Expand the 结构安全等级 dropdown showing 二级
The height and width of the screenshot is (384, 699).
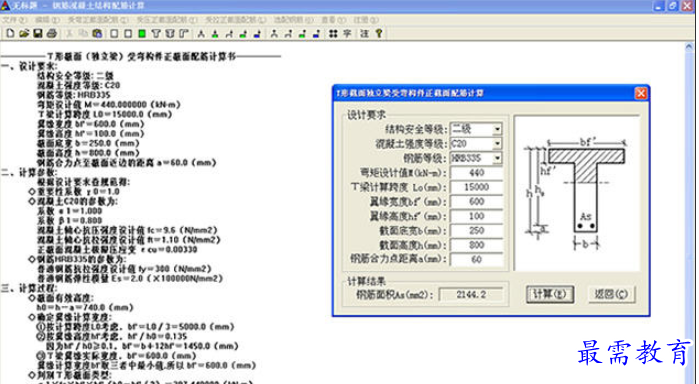(x=497, y=129)
